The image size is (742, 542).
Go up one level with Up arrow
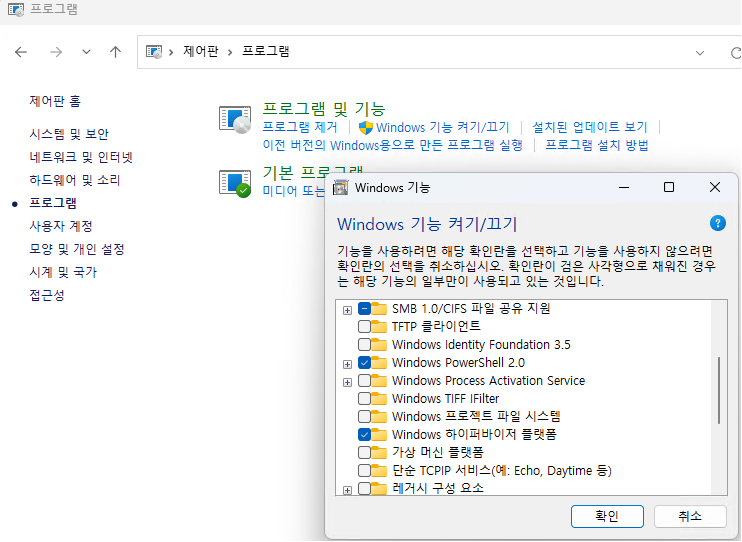pos(115,52)
